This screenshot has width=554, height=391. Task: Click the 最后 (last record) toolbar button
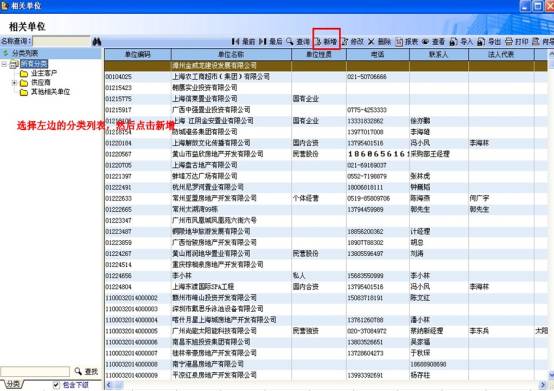click(271, 42)
